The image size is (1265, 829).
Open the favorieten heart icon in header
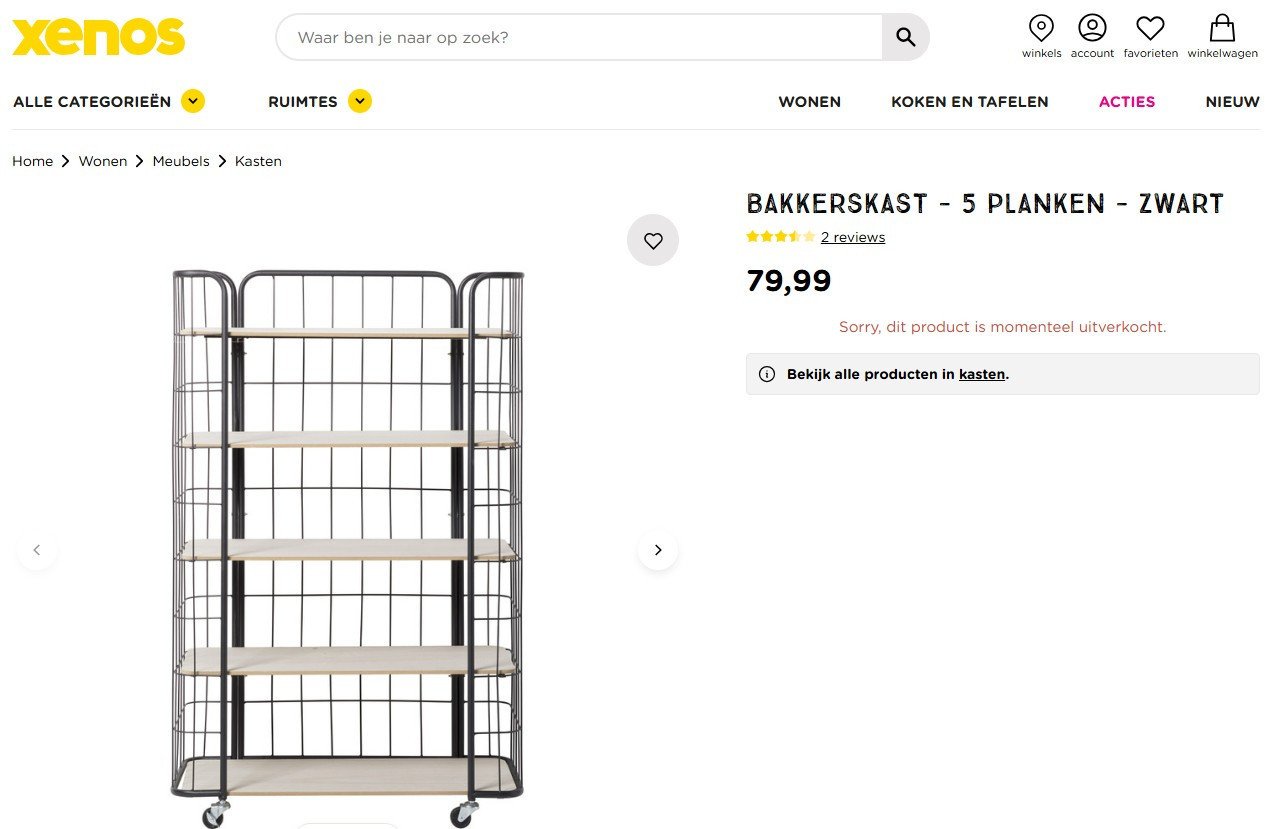[1150, 28]
